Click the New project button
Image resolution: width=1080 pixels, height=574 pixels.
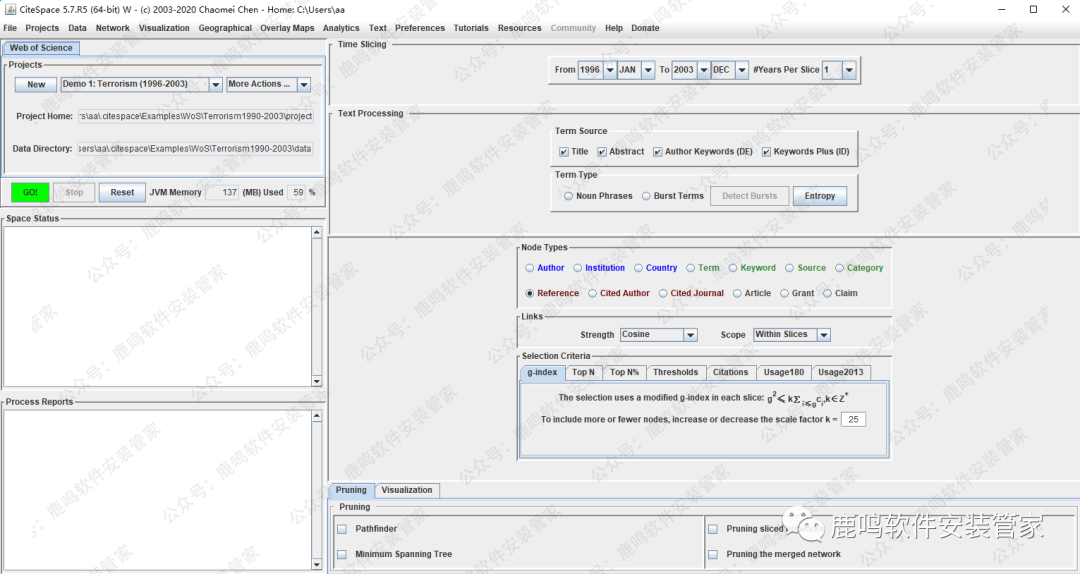click(x=36, y=85)
